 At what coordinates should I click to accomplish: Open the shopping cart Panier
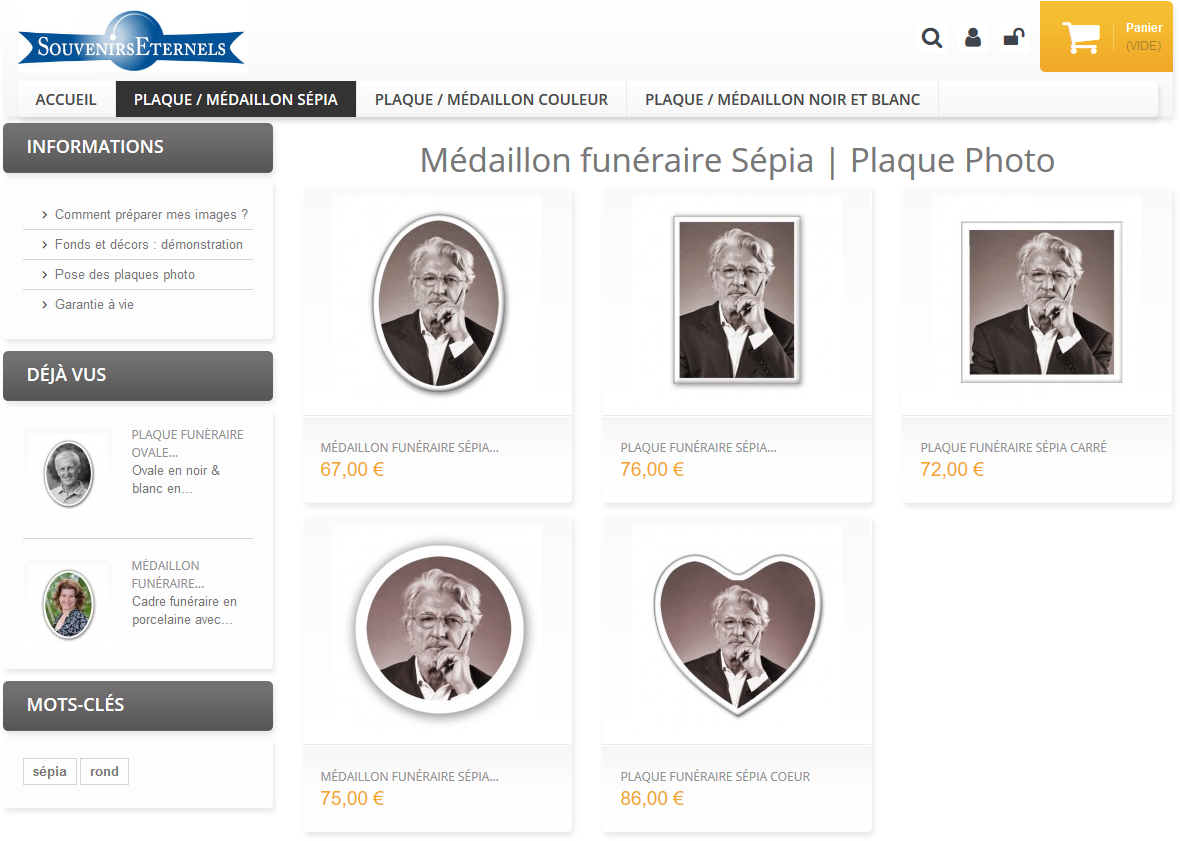[1106, 37]
